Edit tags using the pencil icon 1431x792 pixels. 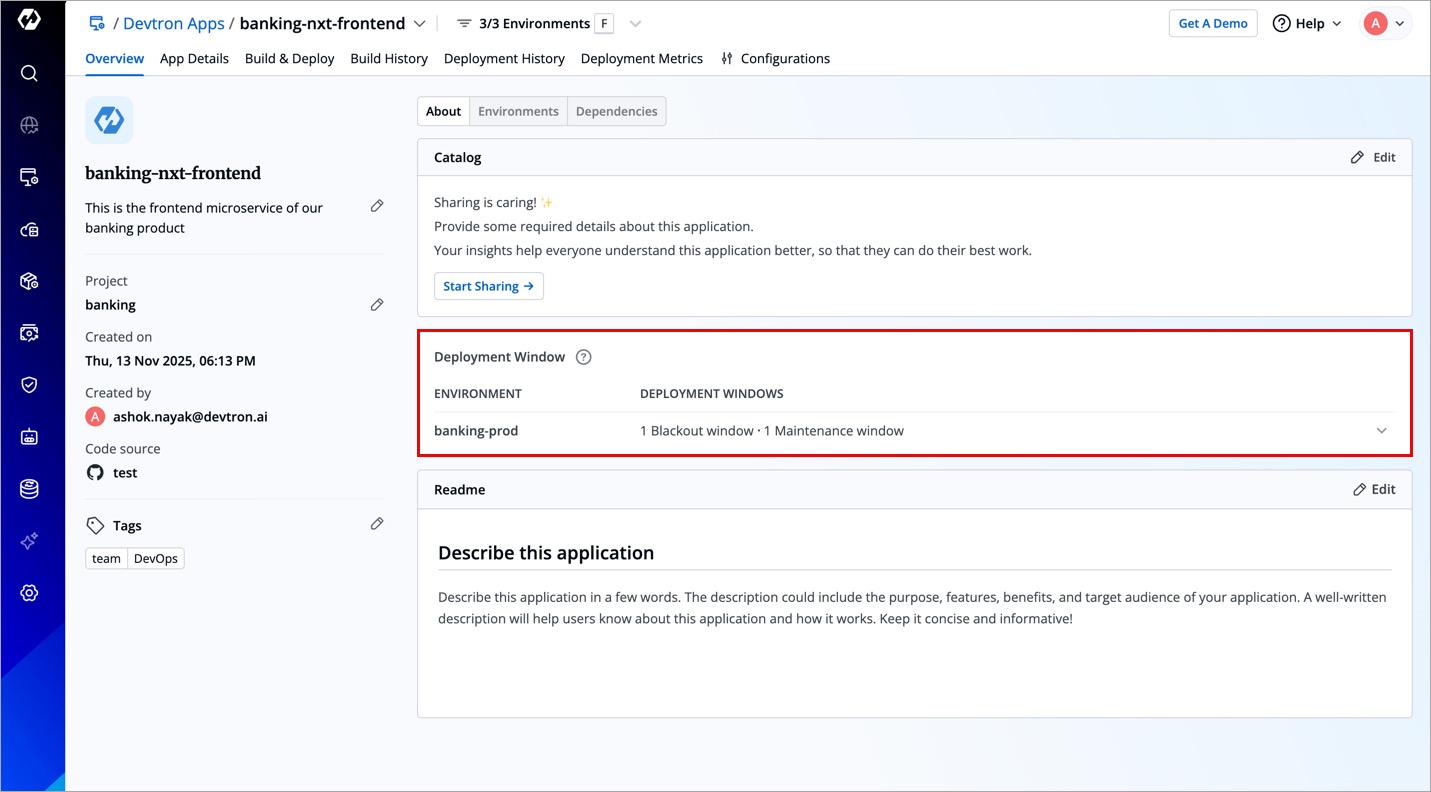pos(377,524)
